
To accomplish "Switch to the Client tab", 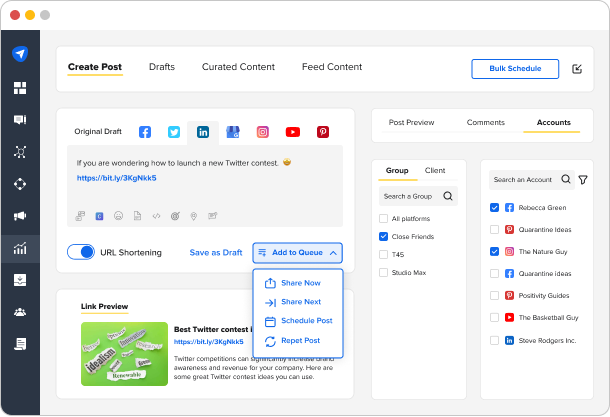I will point(435,170).
